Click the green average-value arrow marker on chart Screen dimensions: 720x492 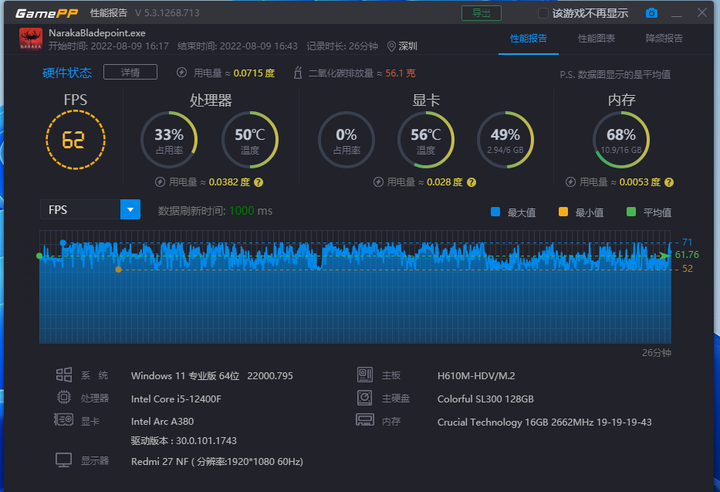pos(664,255)
